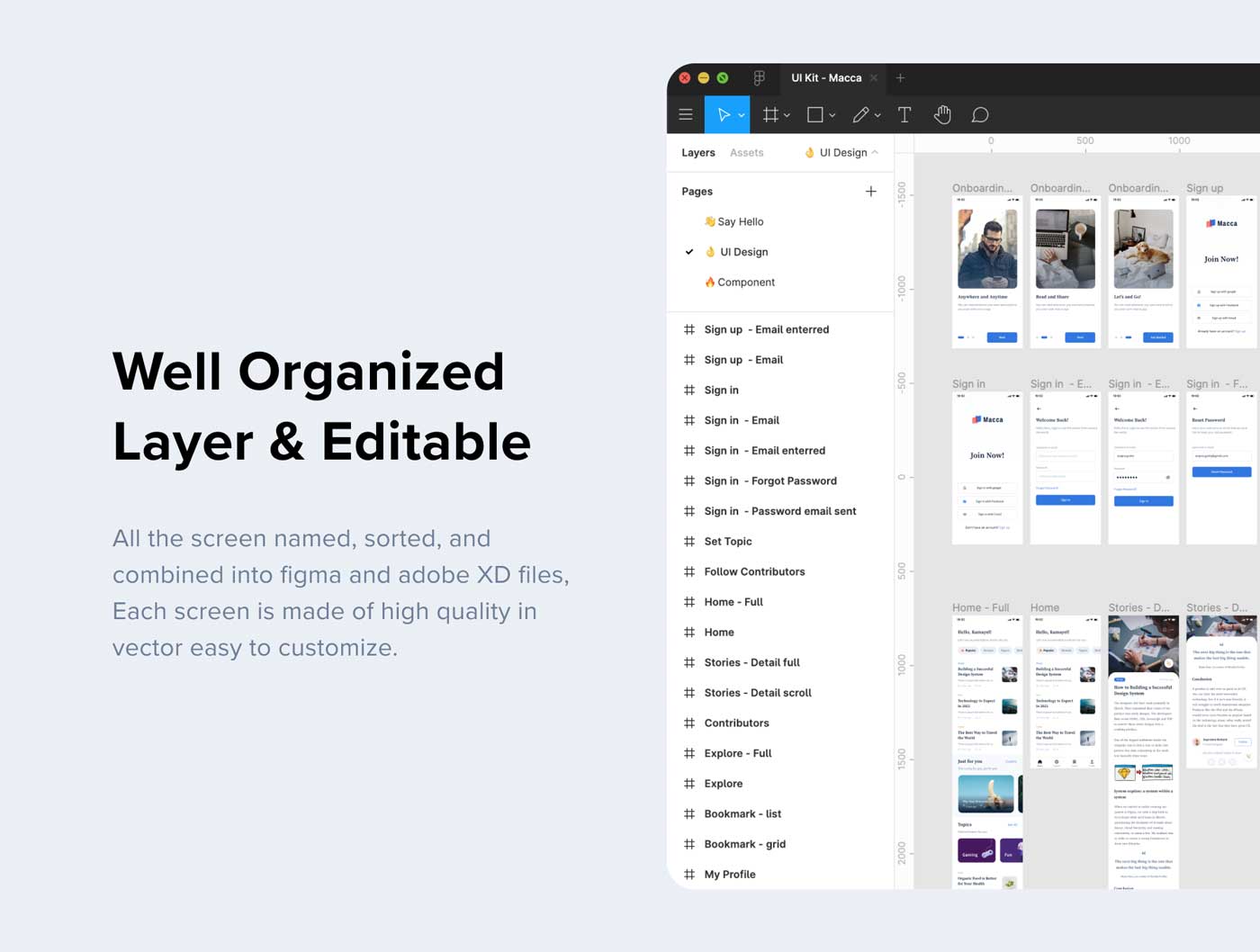
Task: Click the Sign up screen thumbnail on canvas
Action: coord(1221,272)
